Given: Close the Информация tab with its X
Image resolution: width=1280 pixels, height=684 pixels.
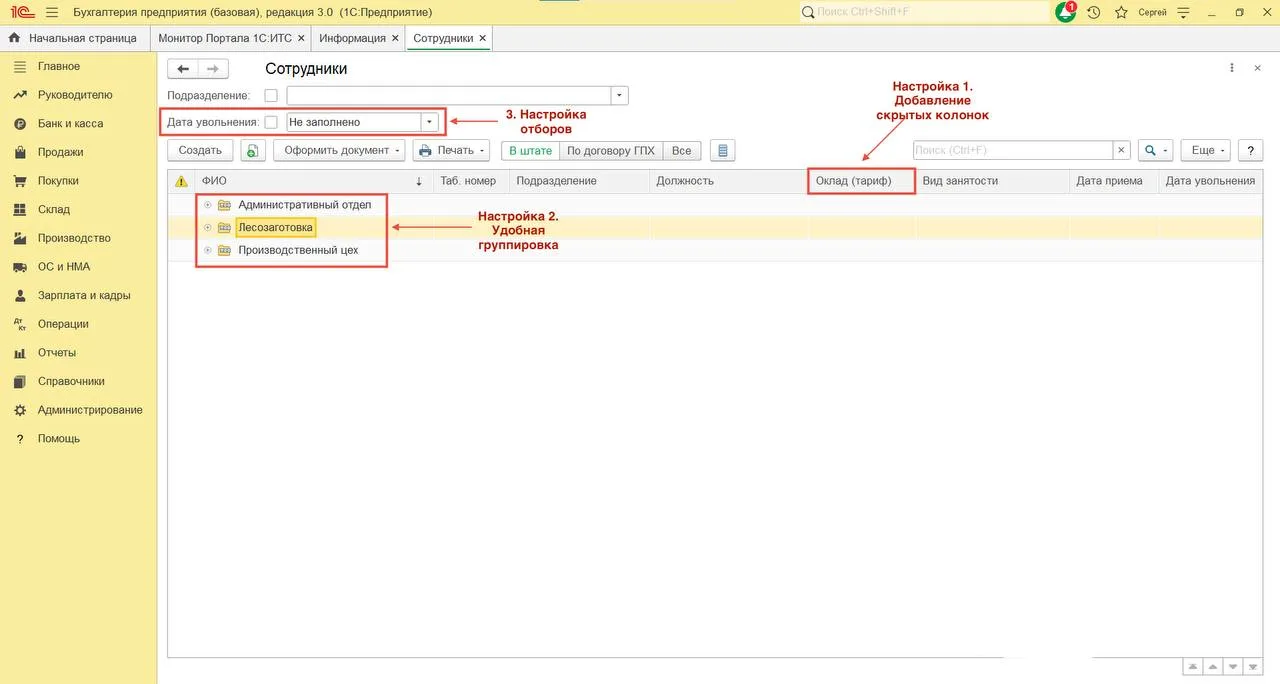Looking at the screenshot, I should click(395, 38).
